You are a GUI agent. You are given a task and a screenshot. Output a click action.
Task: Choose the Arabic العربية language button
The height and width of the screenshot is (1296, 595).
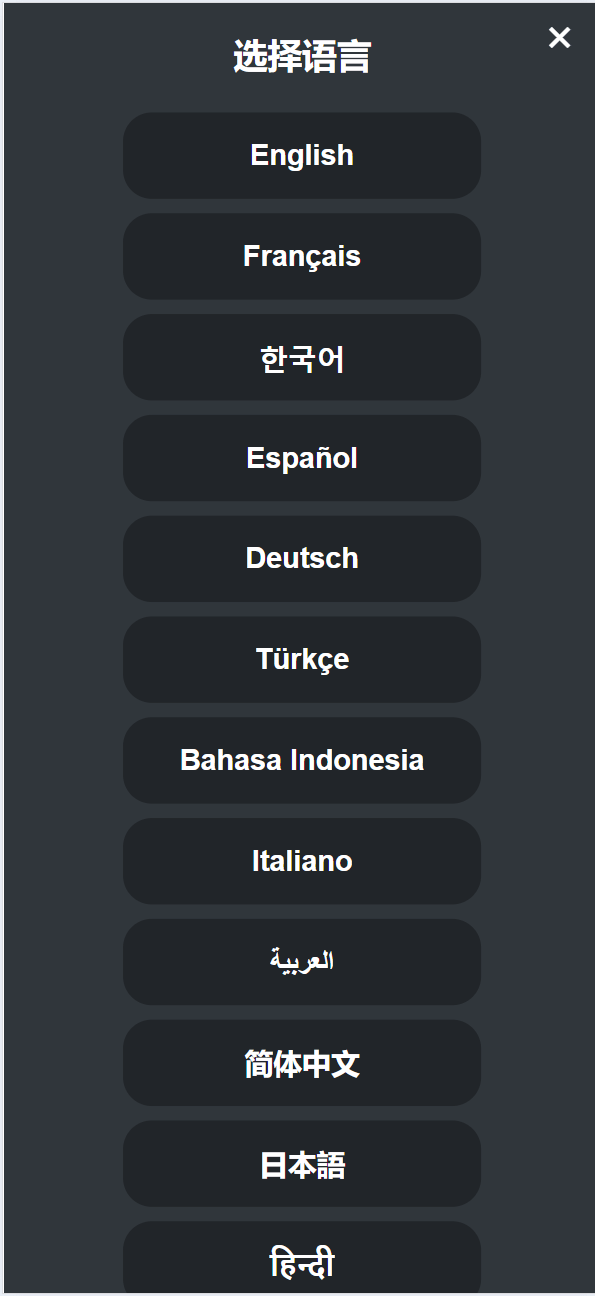(302, 962)
